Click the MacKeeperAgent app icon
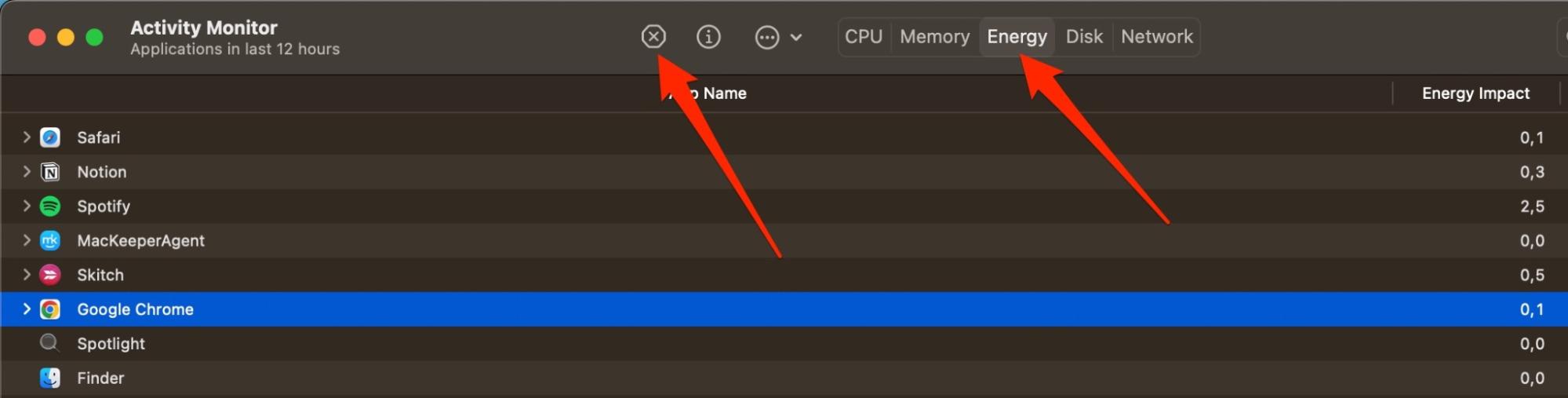1568x398 pixels. [50, 240]
